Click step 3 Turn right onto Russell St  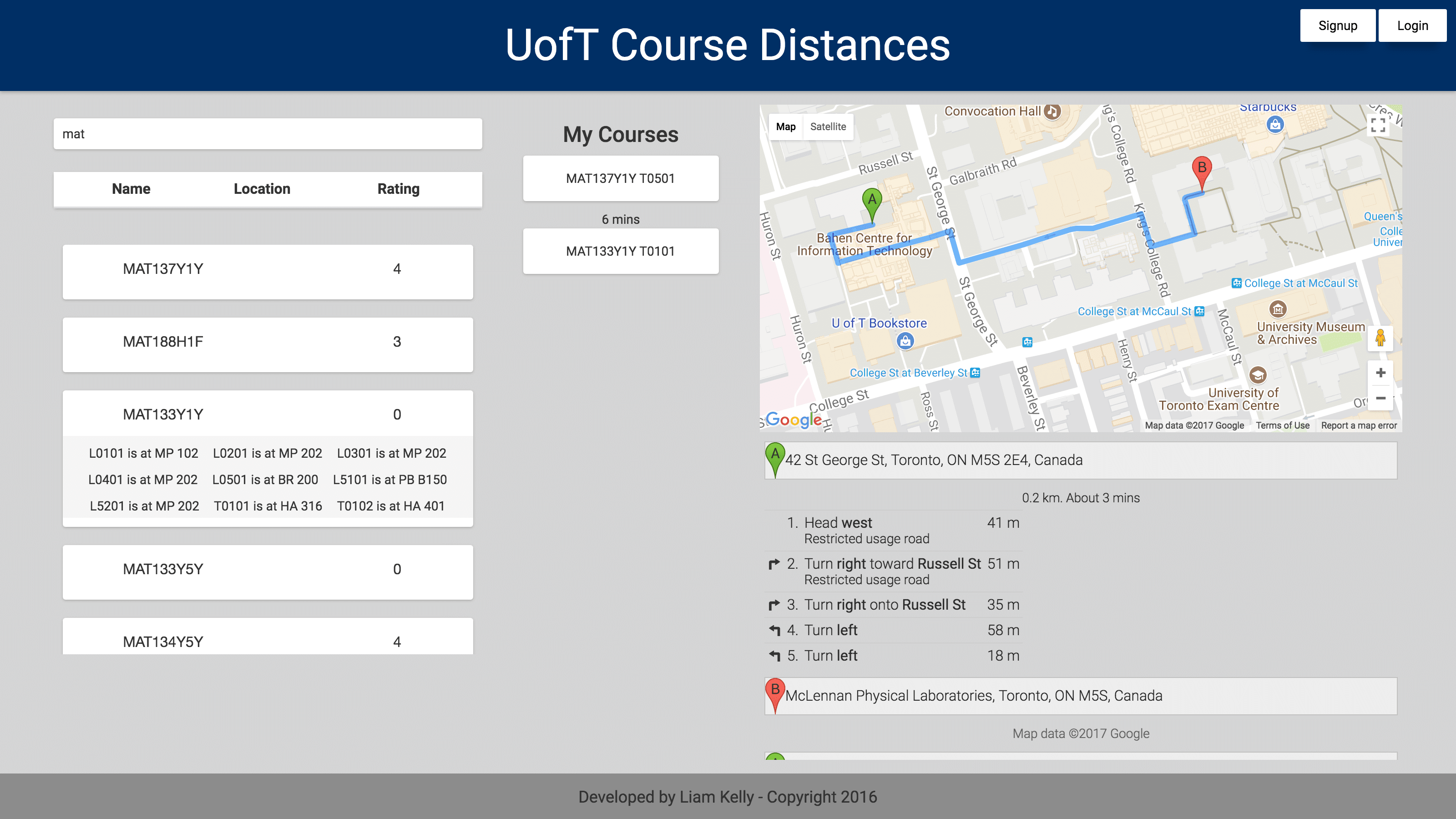click(894, 604)
